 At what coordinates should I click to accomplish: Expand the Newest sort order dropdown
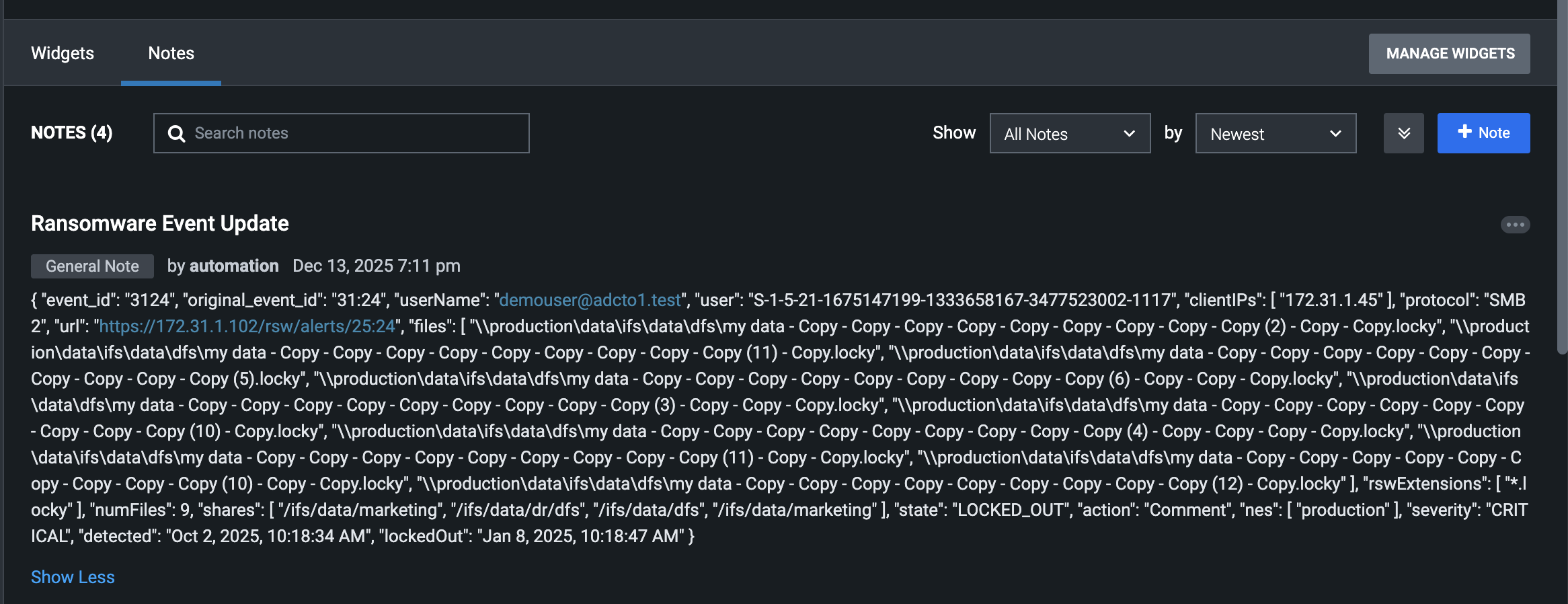1275,134
